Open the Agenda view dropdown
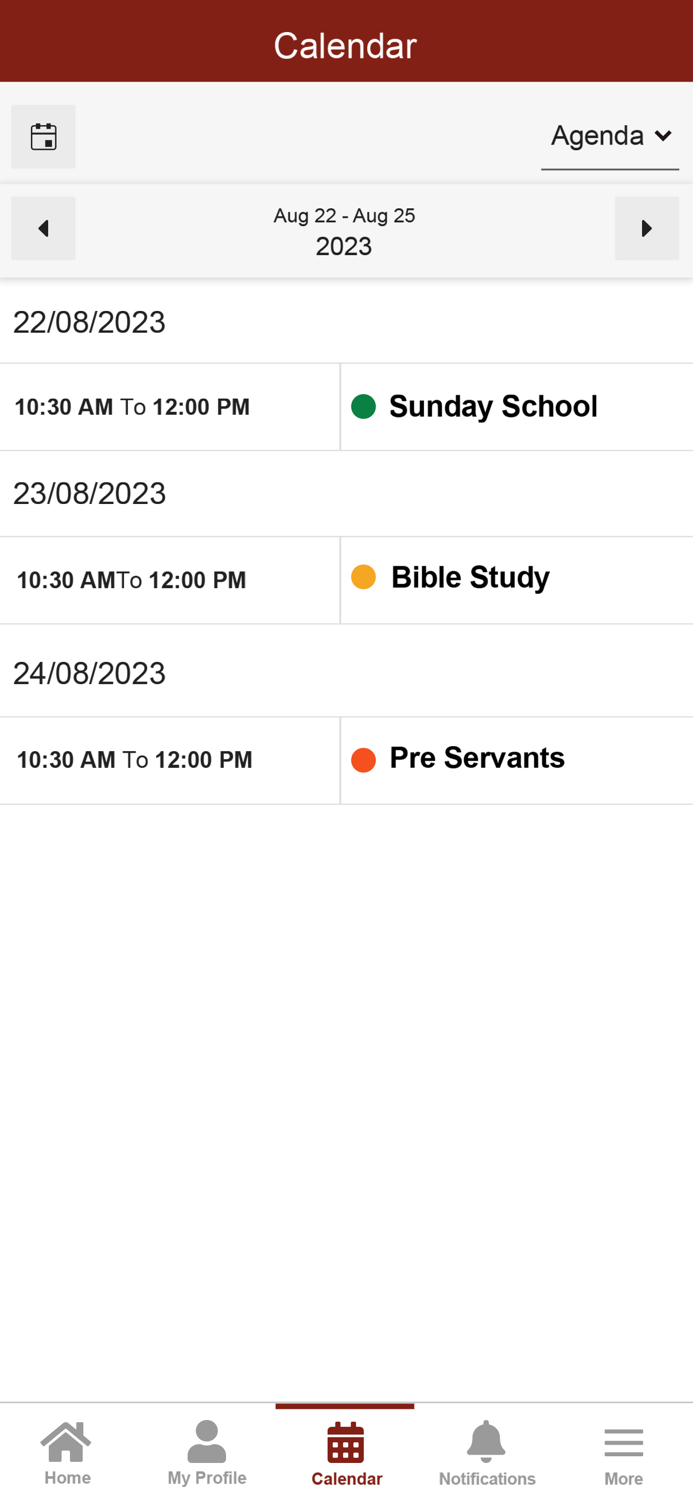693x1500 pixels. pos(600,136)
